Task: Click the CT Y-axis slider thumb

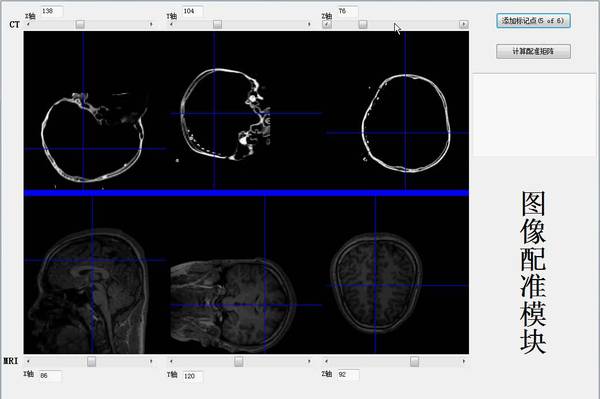Action: tap(217, 24)
